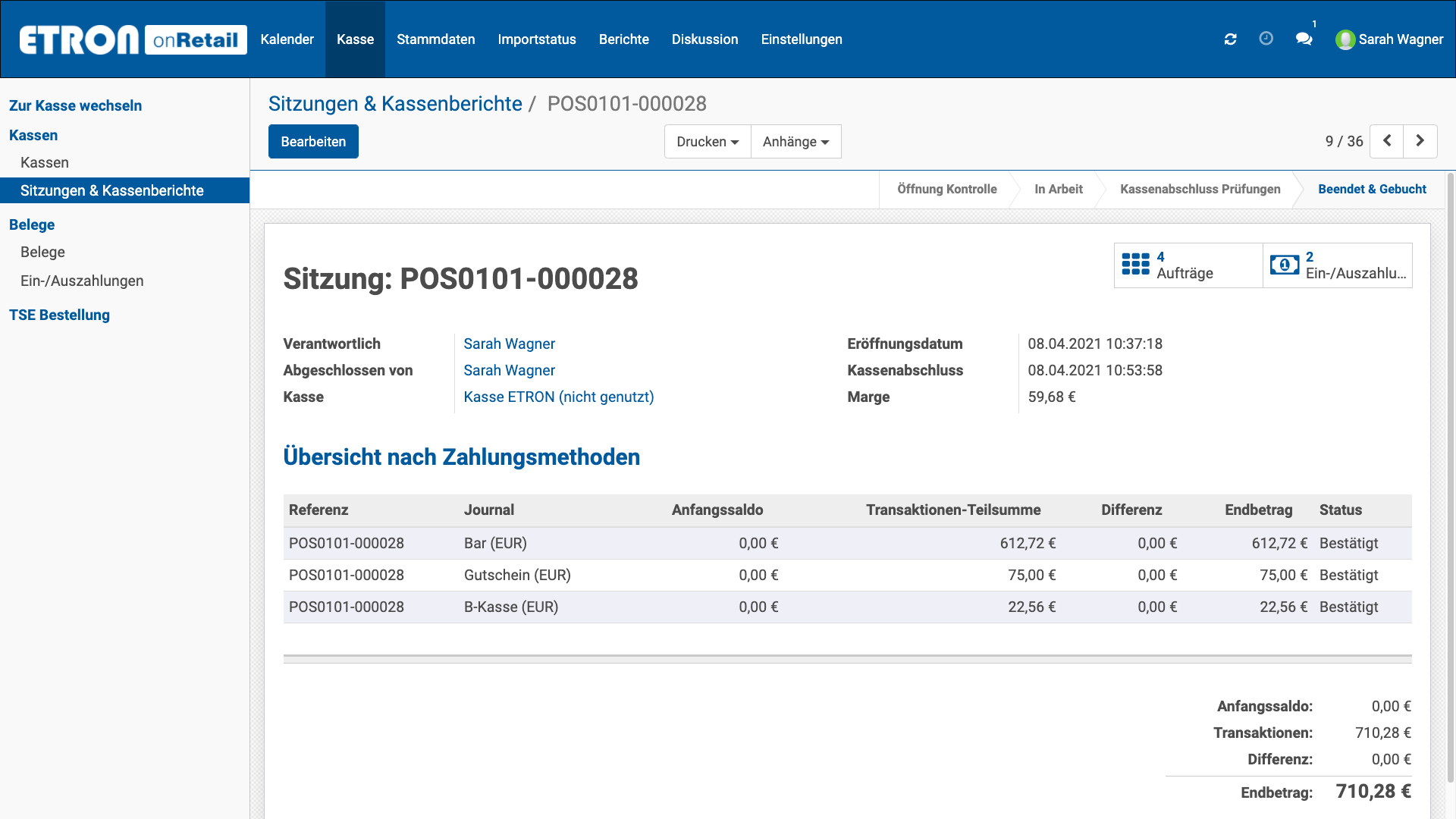The height and width of the screenshot is (819, 1456).
Task: Open the clock activities icon
Action: tap(1266, 39)
